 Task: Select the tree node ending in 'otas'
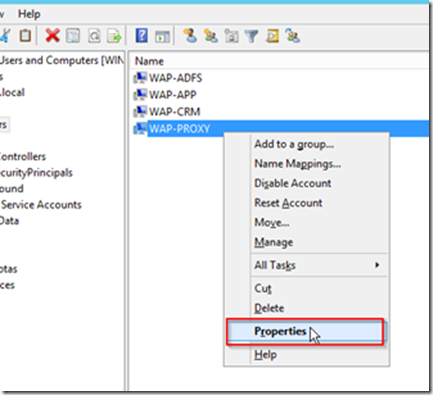8,269
